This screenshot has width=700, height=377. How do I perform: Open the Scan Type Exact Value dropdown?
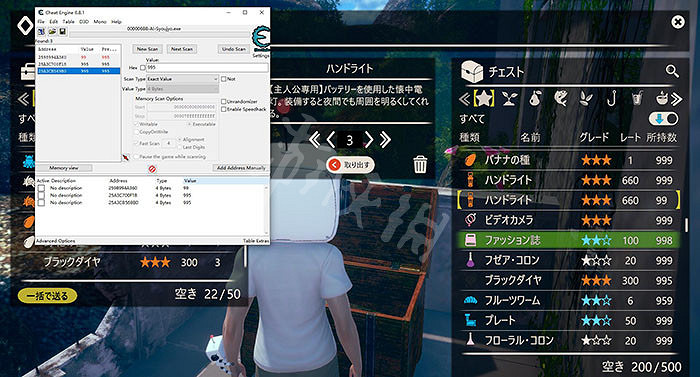point(182,79)
